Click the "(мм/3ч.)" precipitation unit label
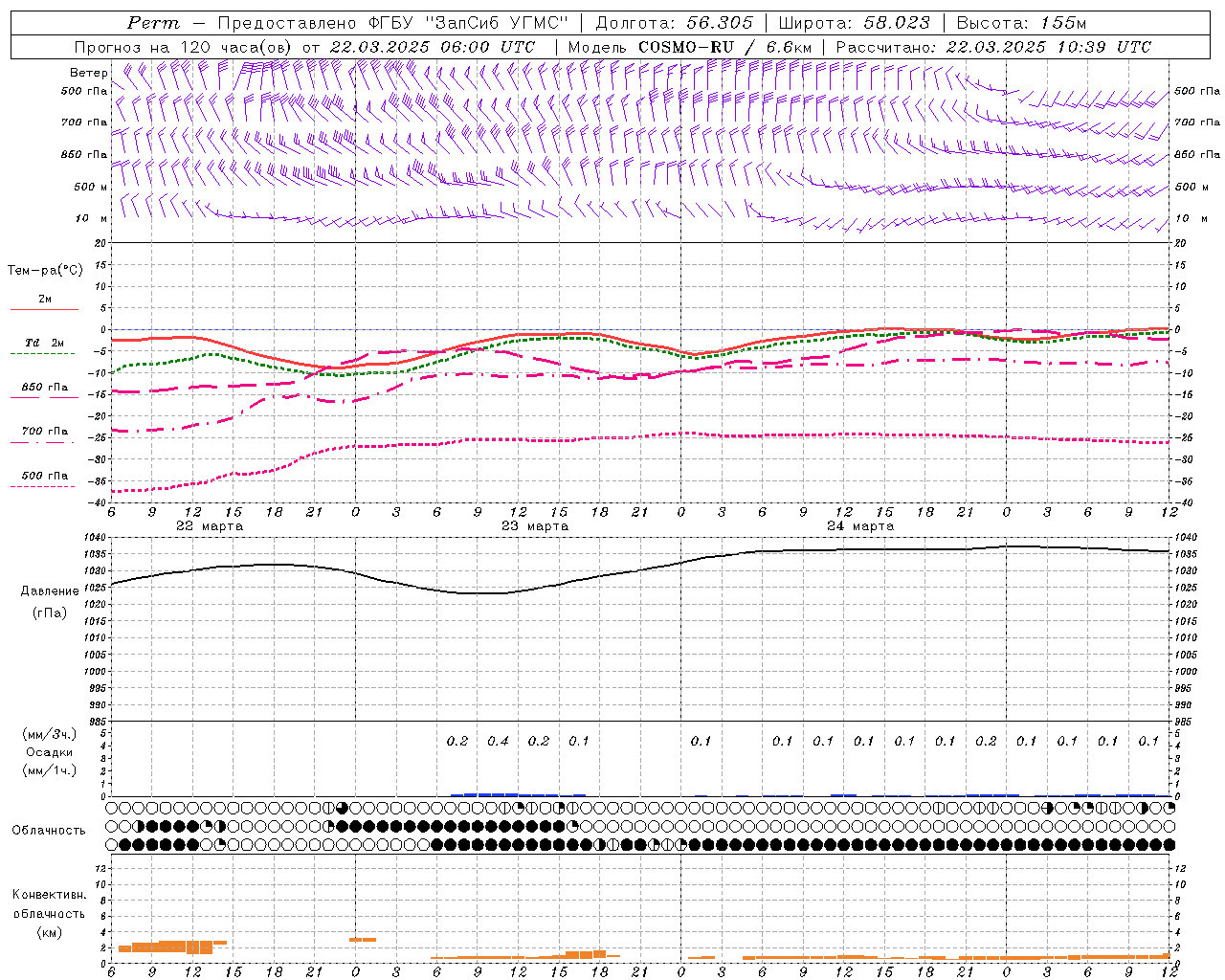The image size is (1225, 980). coord(50,734)
